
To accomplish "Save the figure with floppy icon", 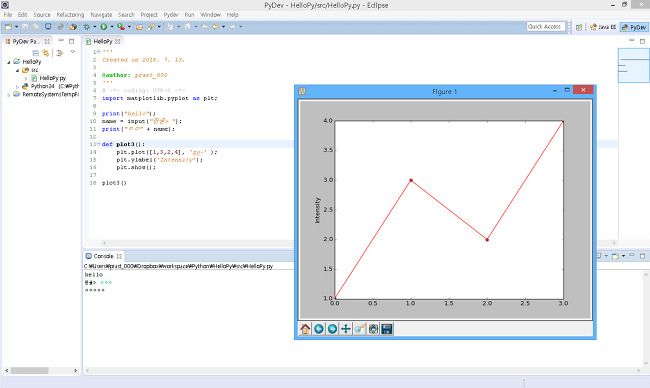I will (x=387, y=329).
